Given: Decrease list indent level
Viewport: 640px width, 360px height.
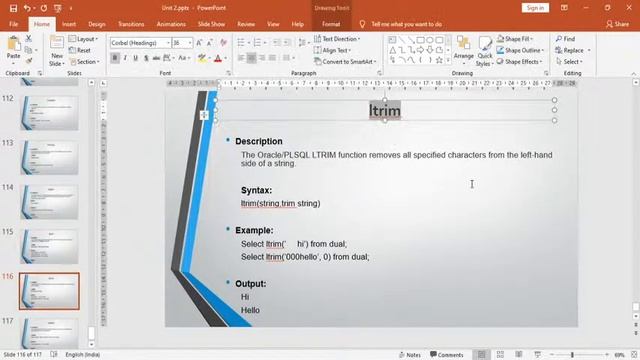Looking at the screenshot, I should coord(277,43).
